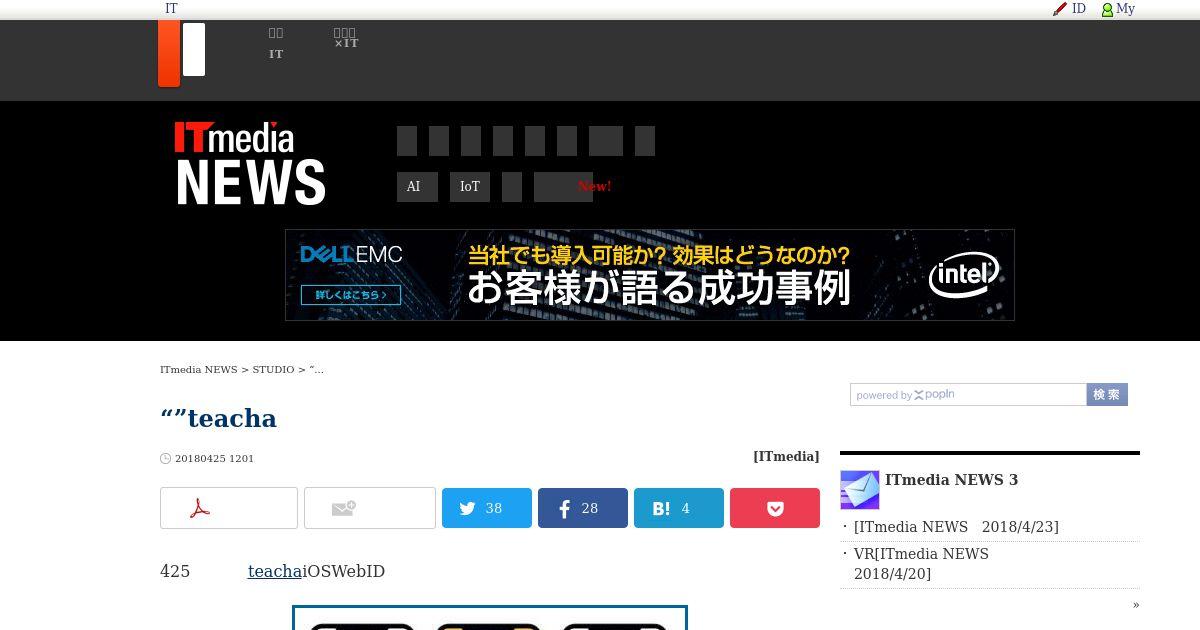This screenshot has width=1200, height=630.
Task: Click the Dell EMC details button in banner
Action: 351,295
